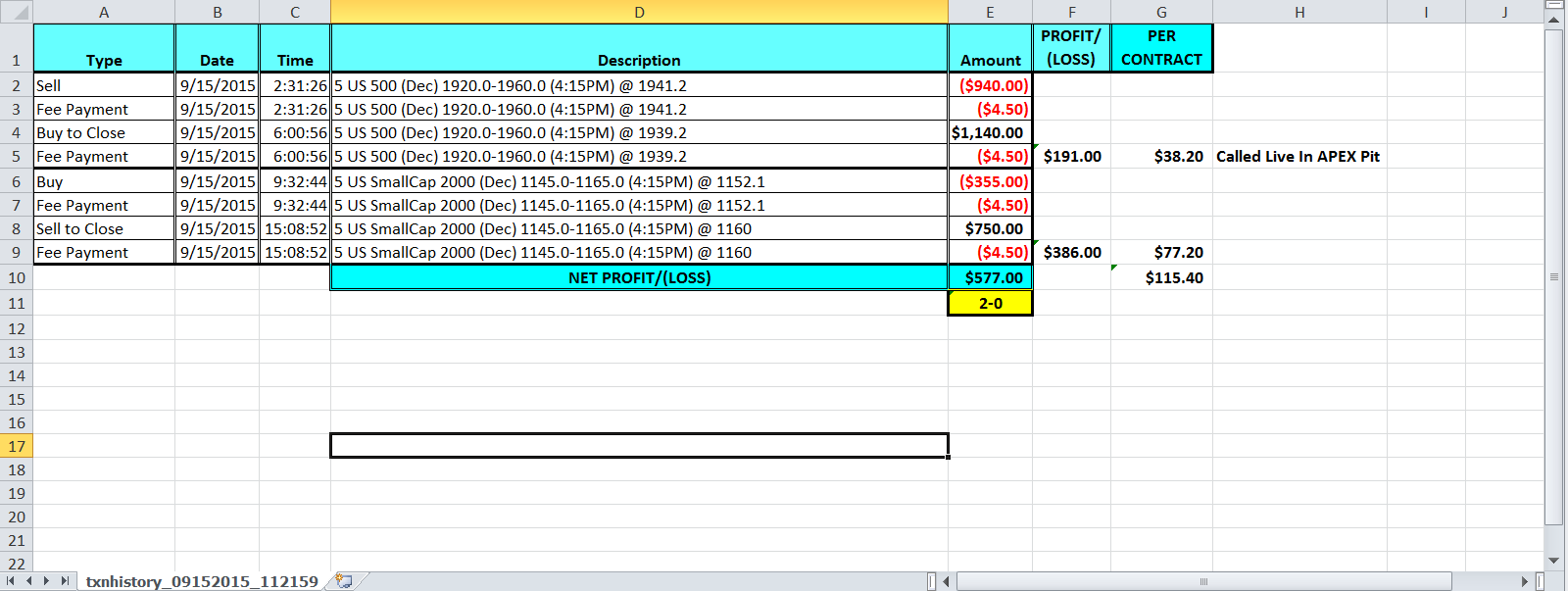The height and width of the screenshot is (591, 1568).
Task: Select the 'Sell to Close' cell
Action: coord(104,228)
